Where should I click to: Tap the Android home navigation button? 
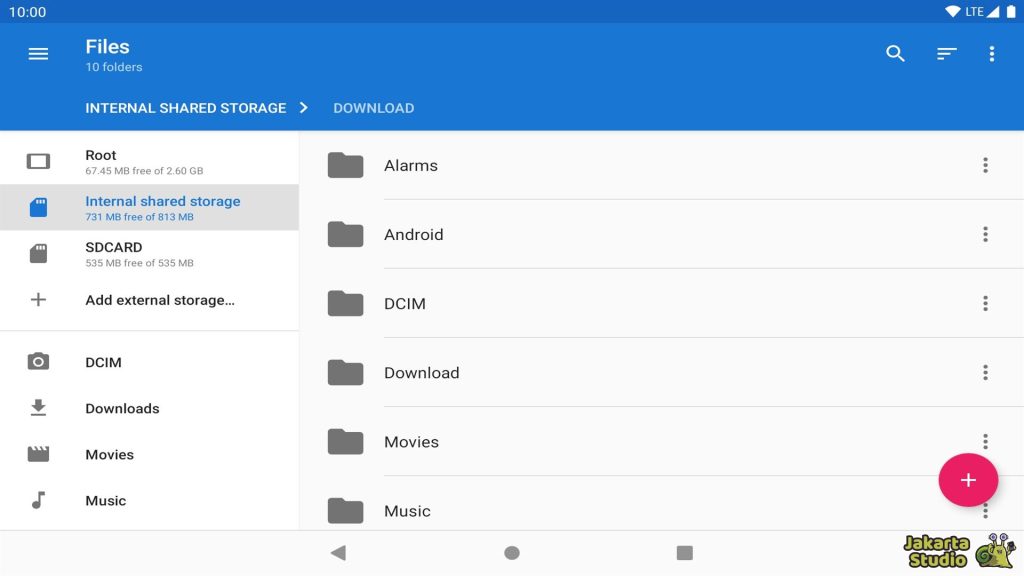(x=511, y=552)
